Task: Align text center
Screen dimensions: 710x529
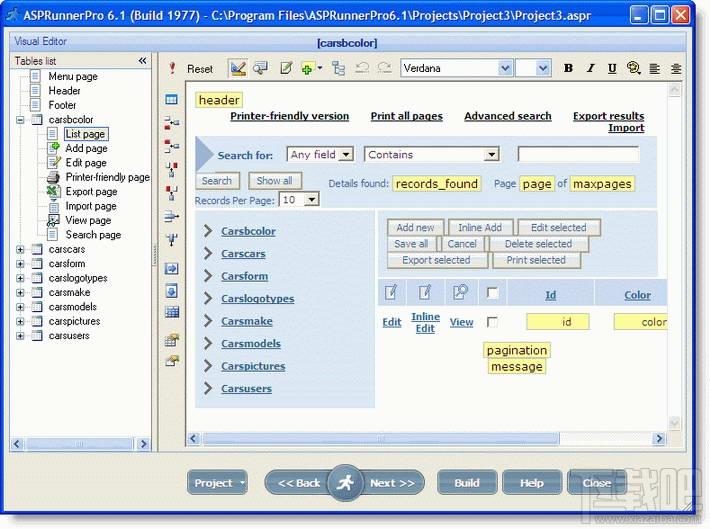Action: (676, 69)
